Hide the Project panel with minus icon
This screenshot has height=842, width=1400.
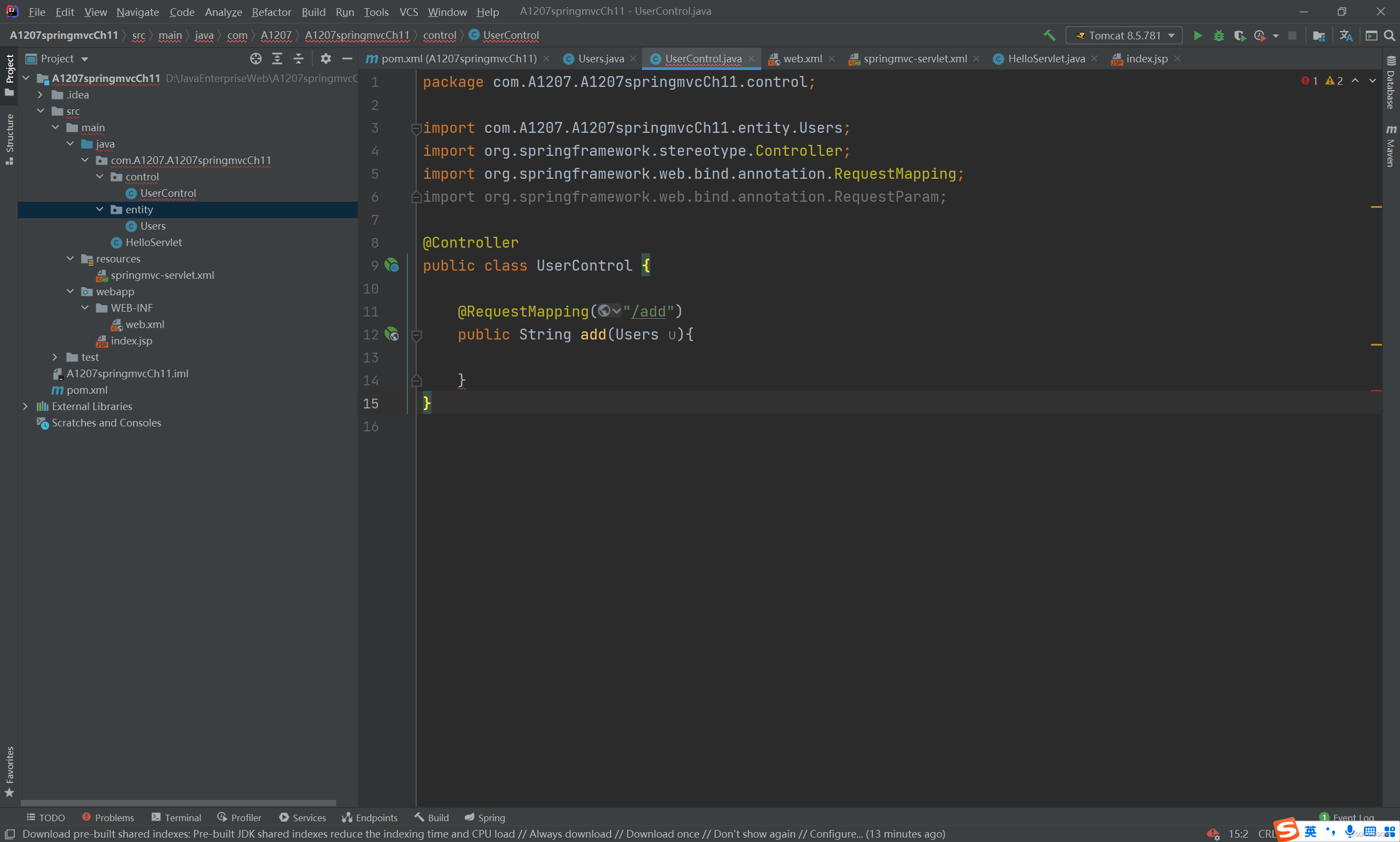coord(347,59)
